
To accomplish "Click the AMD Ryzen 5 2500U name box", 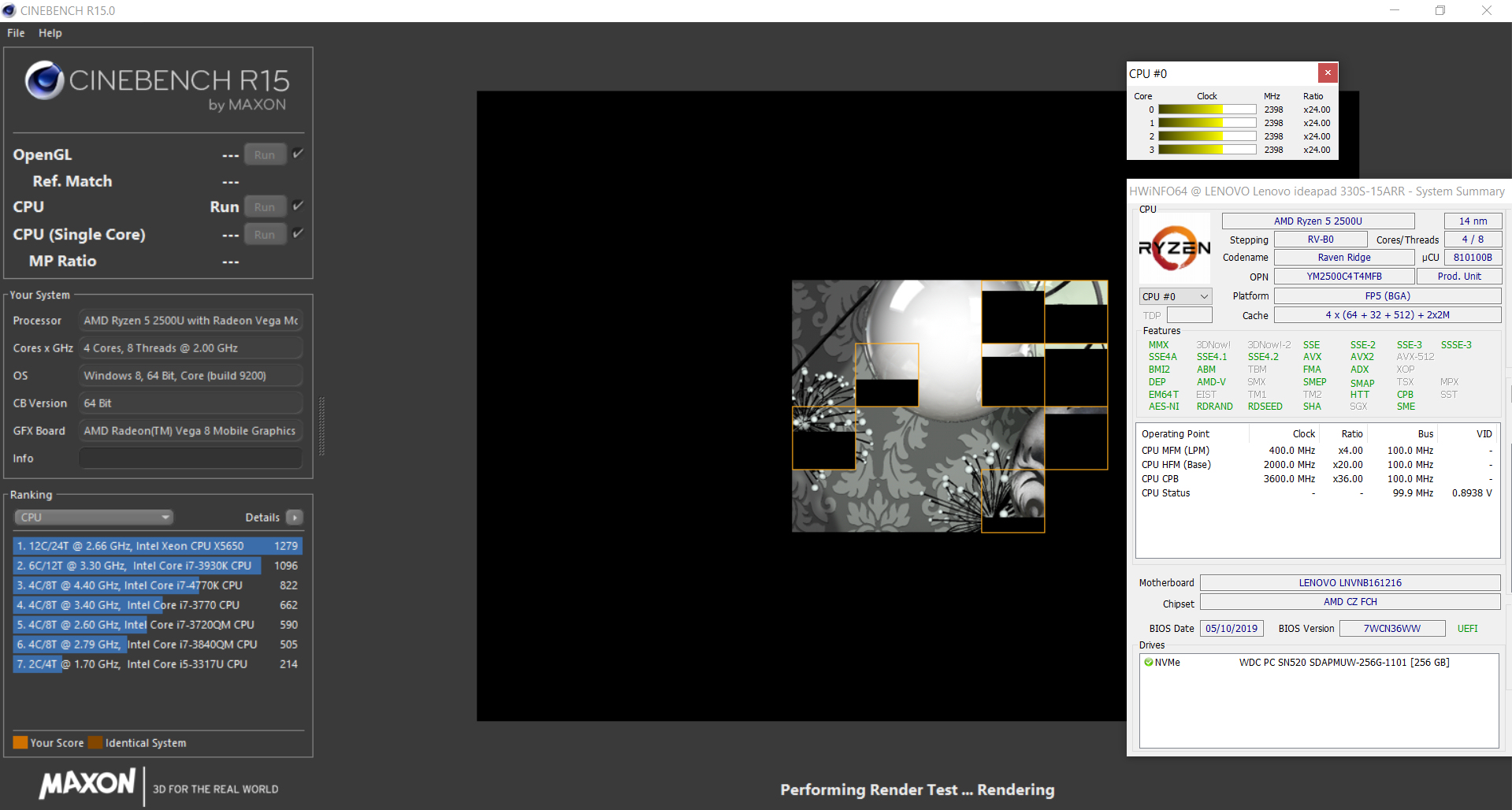I will (1318, 221).
